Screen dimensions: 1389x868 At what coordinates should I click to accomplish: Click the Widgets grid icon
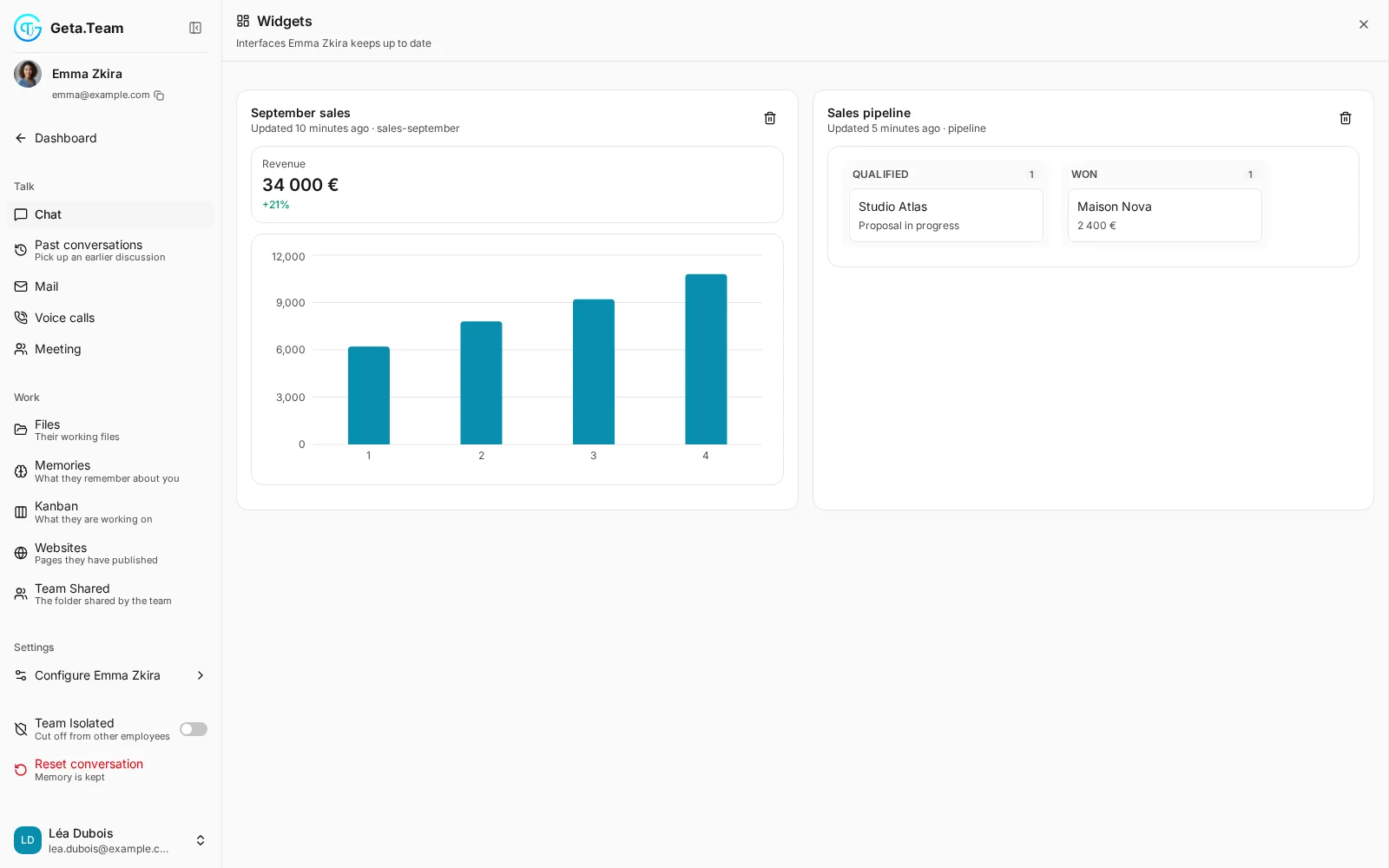point(243,21)
